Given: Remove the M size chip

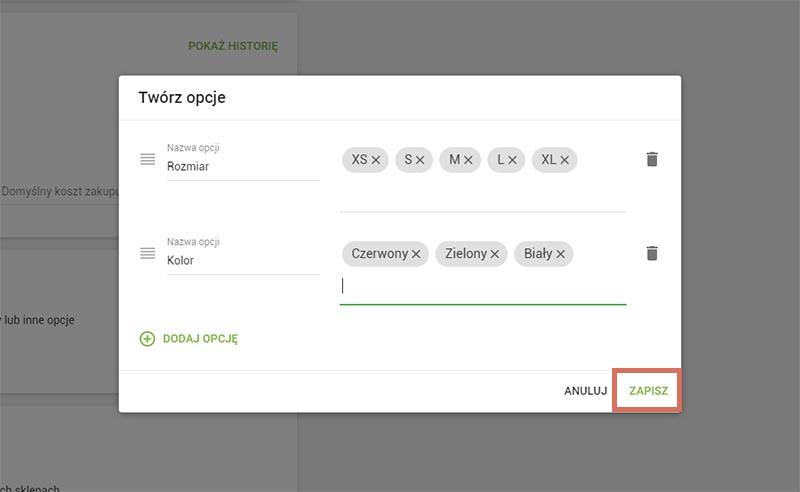Looking at the screenshot, I should [467, 160].
